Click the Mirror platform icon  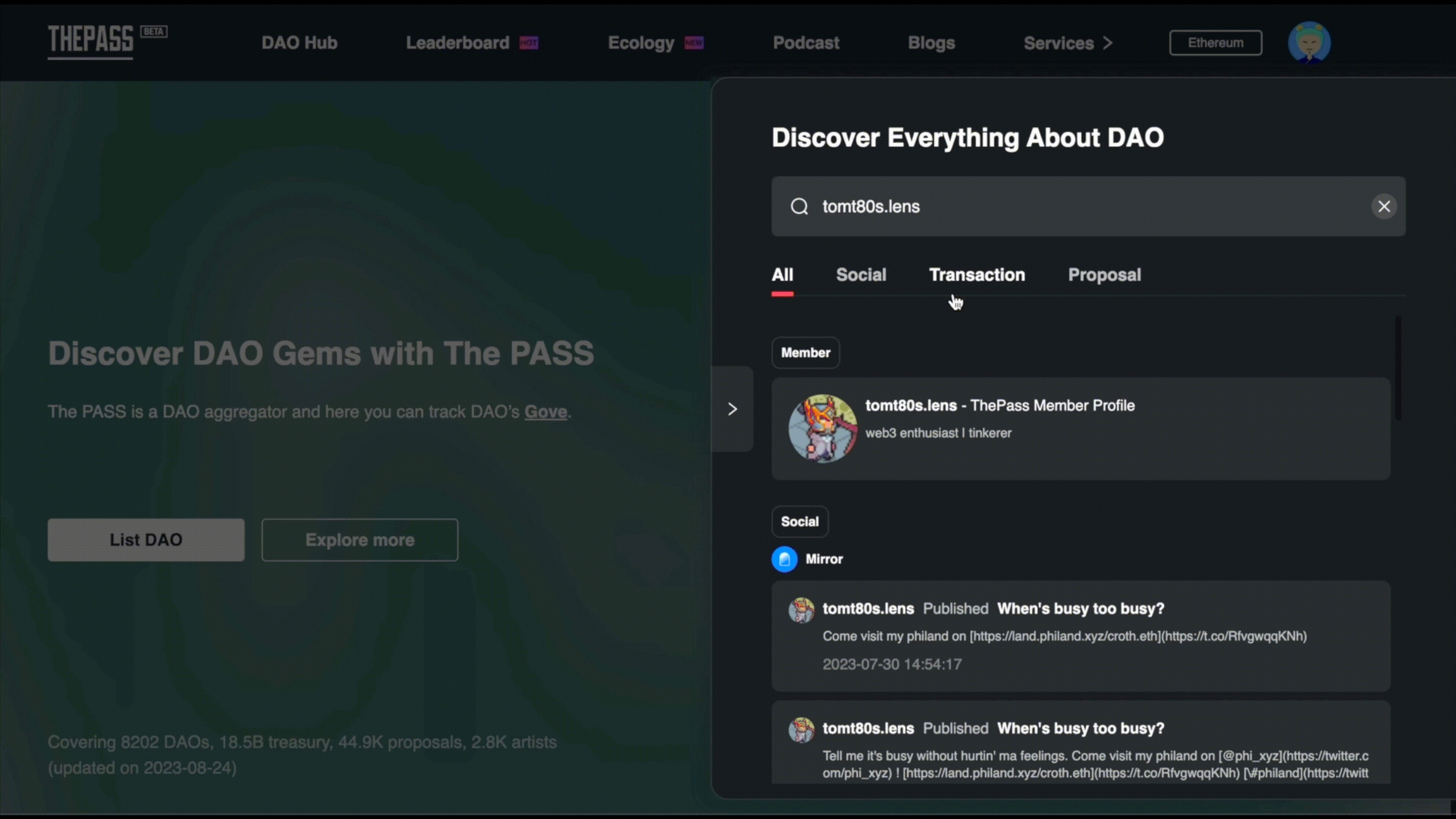pos(784,559)
